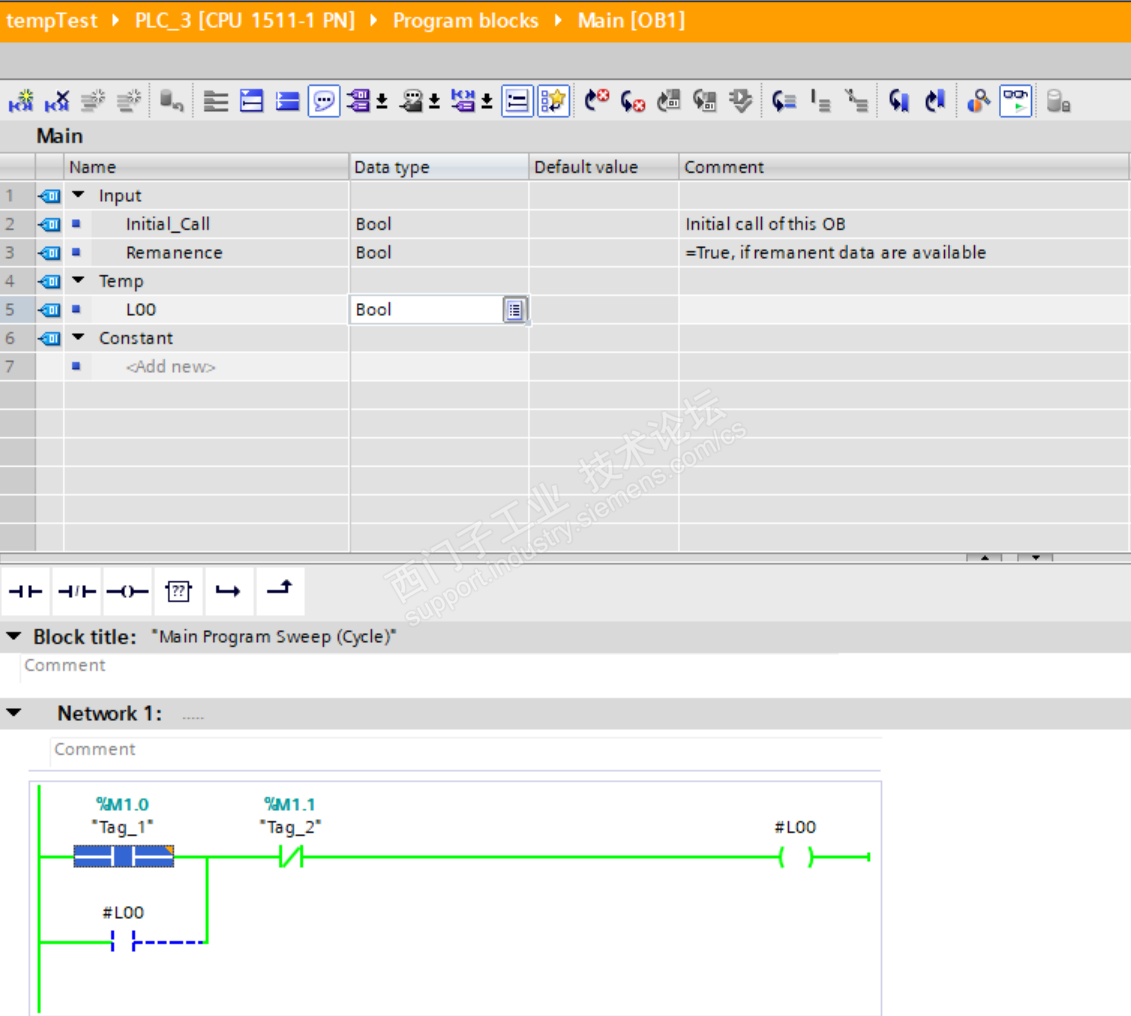The image size is (1131, 1016).
Task: Toggle network comments display button
Action: 323,101
